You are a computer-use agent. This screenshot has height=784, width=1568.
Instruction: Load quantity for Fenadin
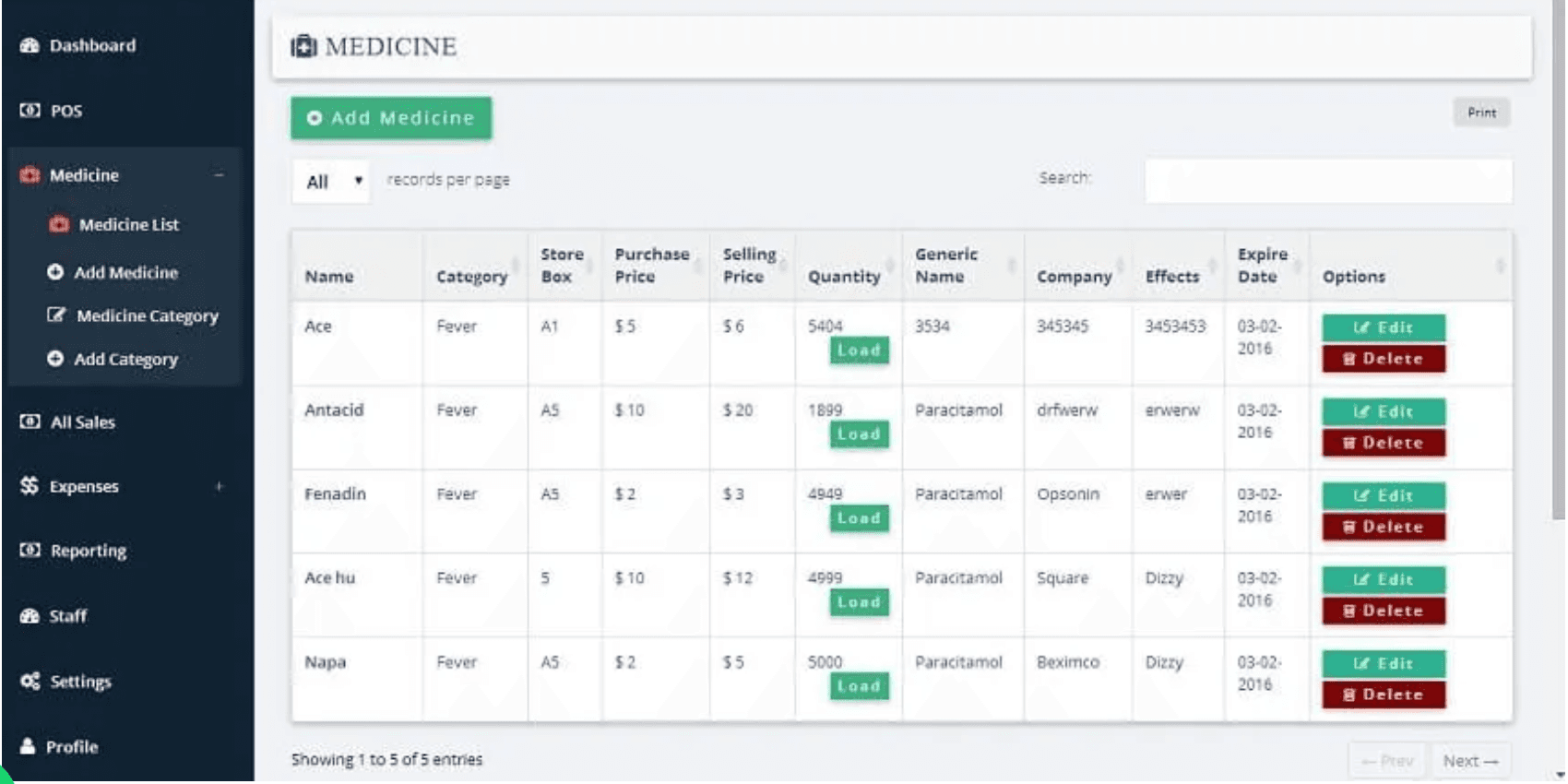(859, 518)
